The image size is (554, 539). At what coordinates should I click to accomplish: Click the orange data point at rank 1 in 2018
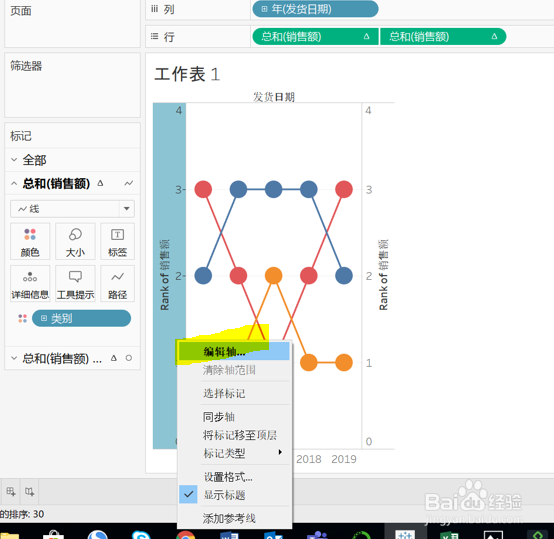point(309,362)
